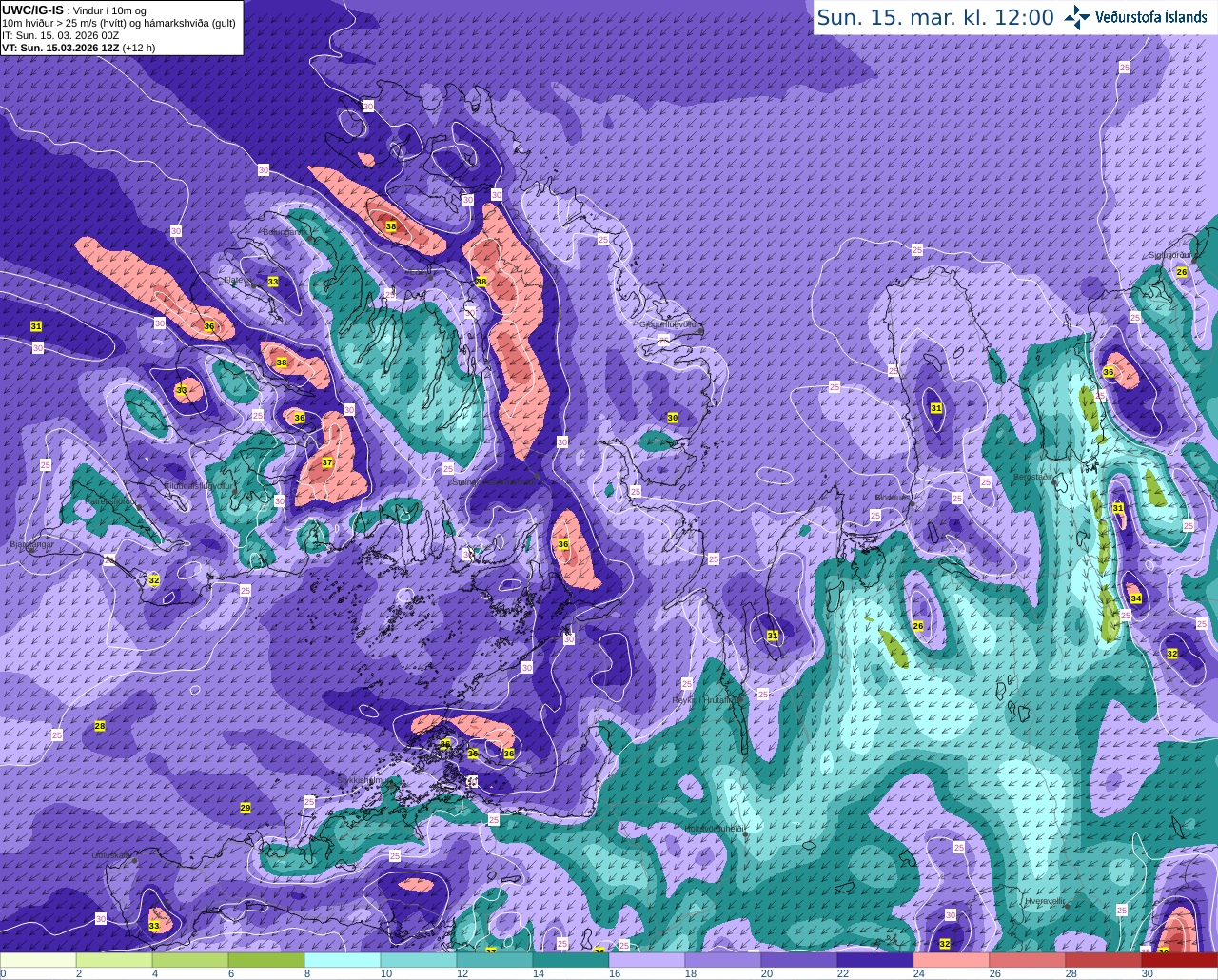Click the Gjögurflugvöllur station label
This screenshot has height=980, width=1218.
click(x=670, y=323)
